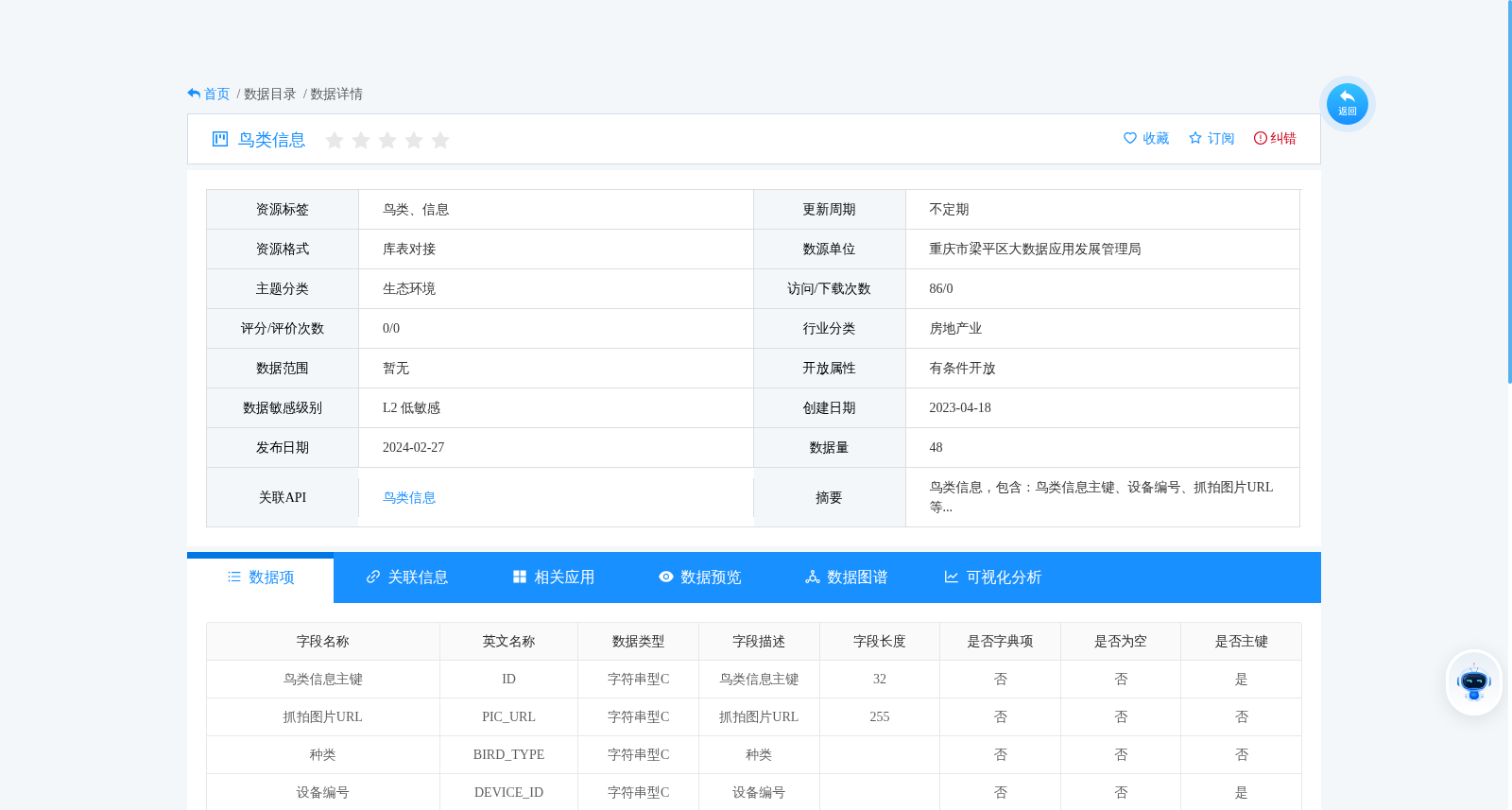The width and height of the screenshot is (1512, 810).
Task: Open the 数据图谱 tab
Action: point(847,577)
